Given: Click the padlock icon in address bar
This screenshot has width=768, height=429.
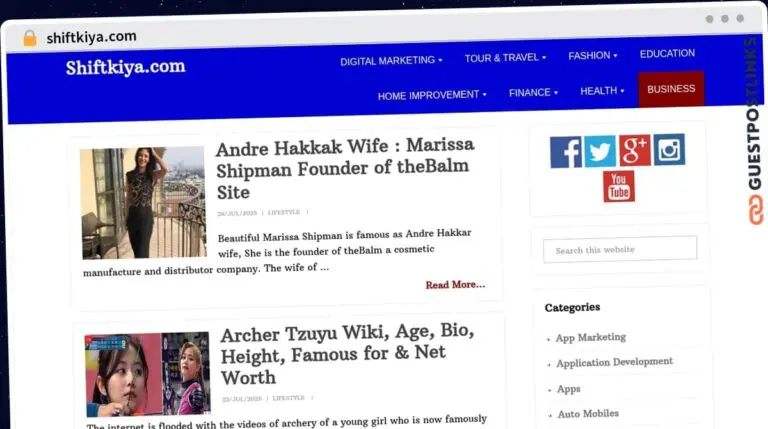Looking at the screenshot, I should pyautogui.click(x=30, y=38).
